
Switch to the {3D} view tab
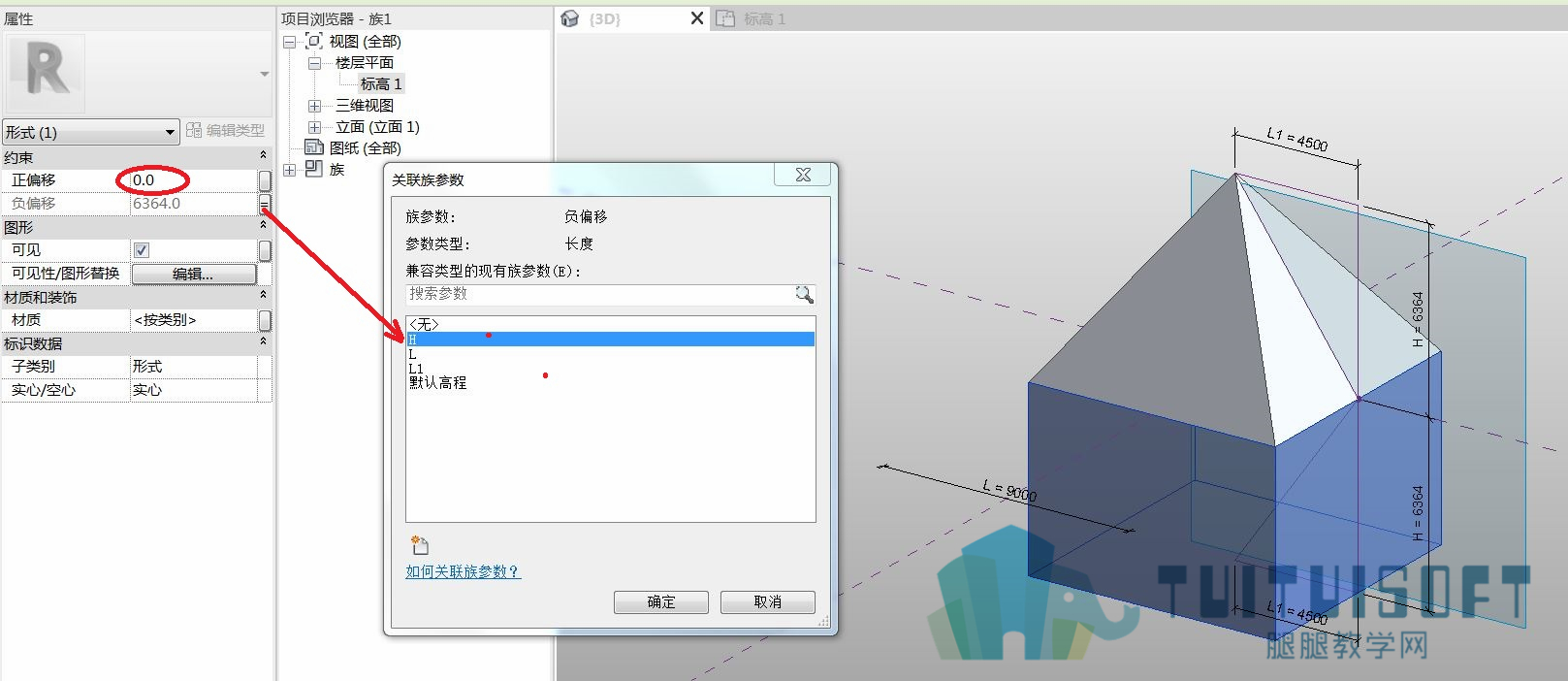pyautogui.click(x=605, y=18)
